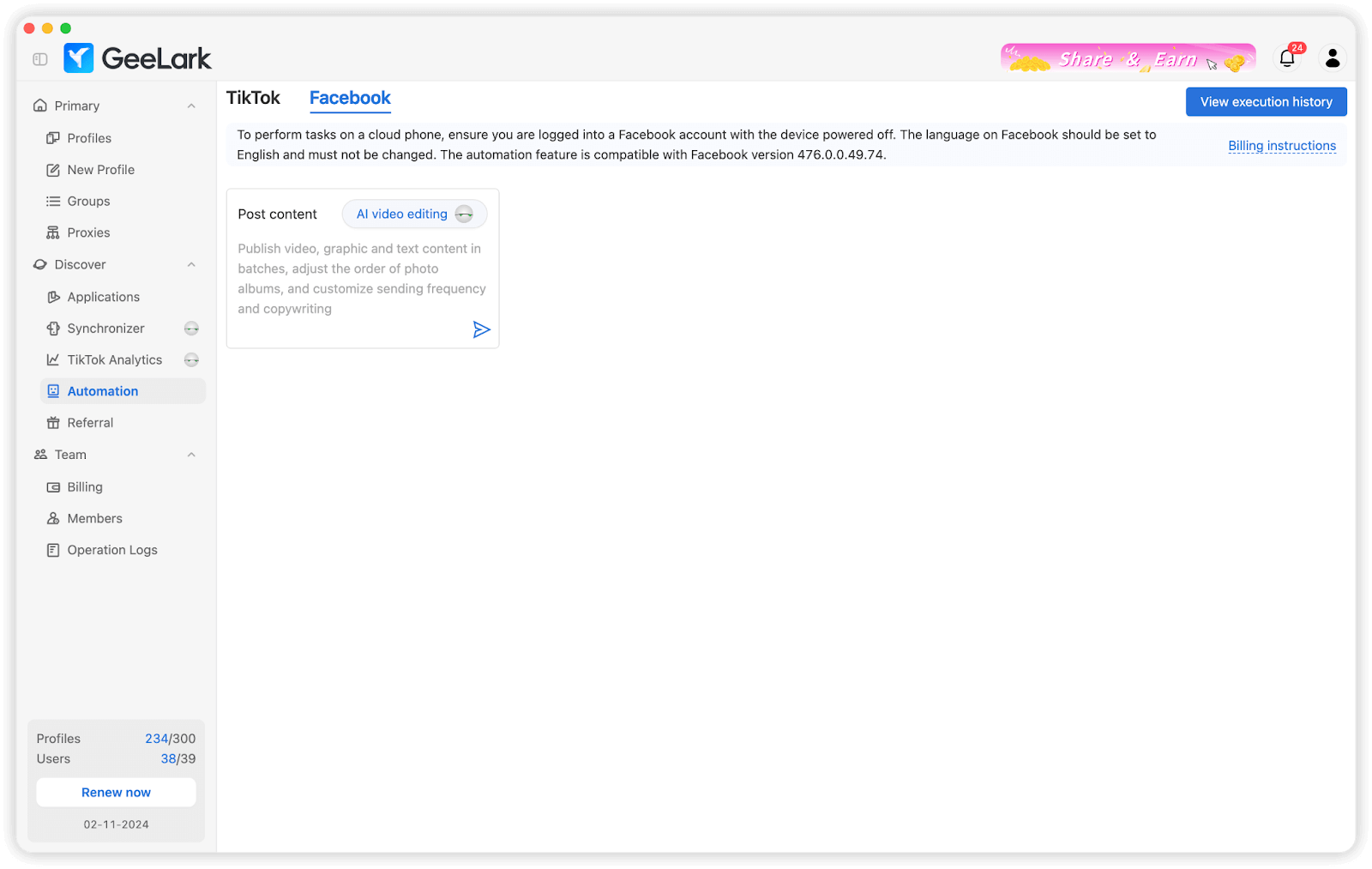
Task: Click the Renew now button
Action: pyautogui.click(x=116, y=793)
